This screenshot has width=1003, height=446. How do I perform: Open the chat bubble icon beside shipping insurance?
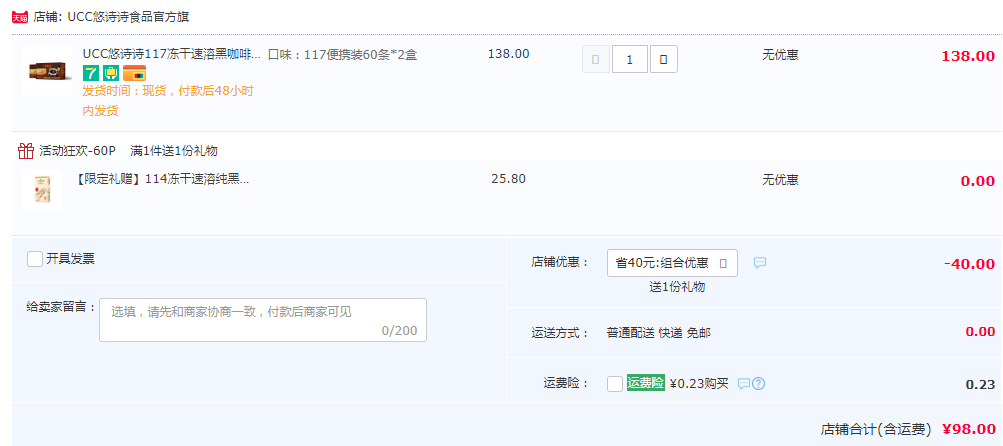point(743,383)
